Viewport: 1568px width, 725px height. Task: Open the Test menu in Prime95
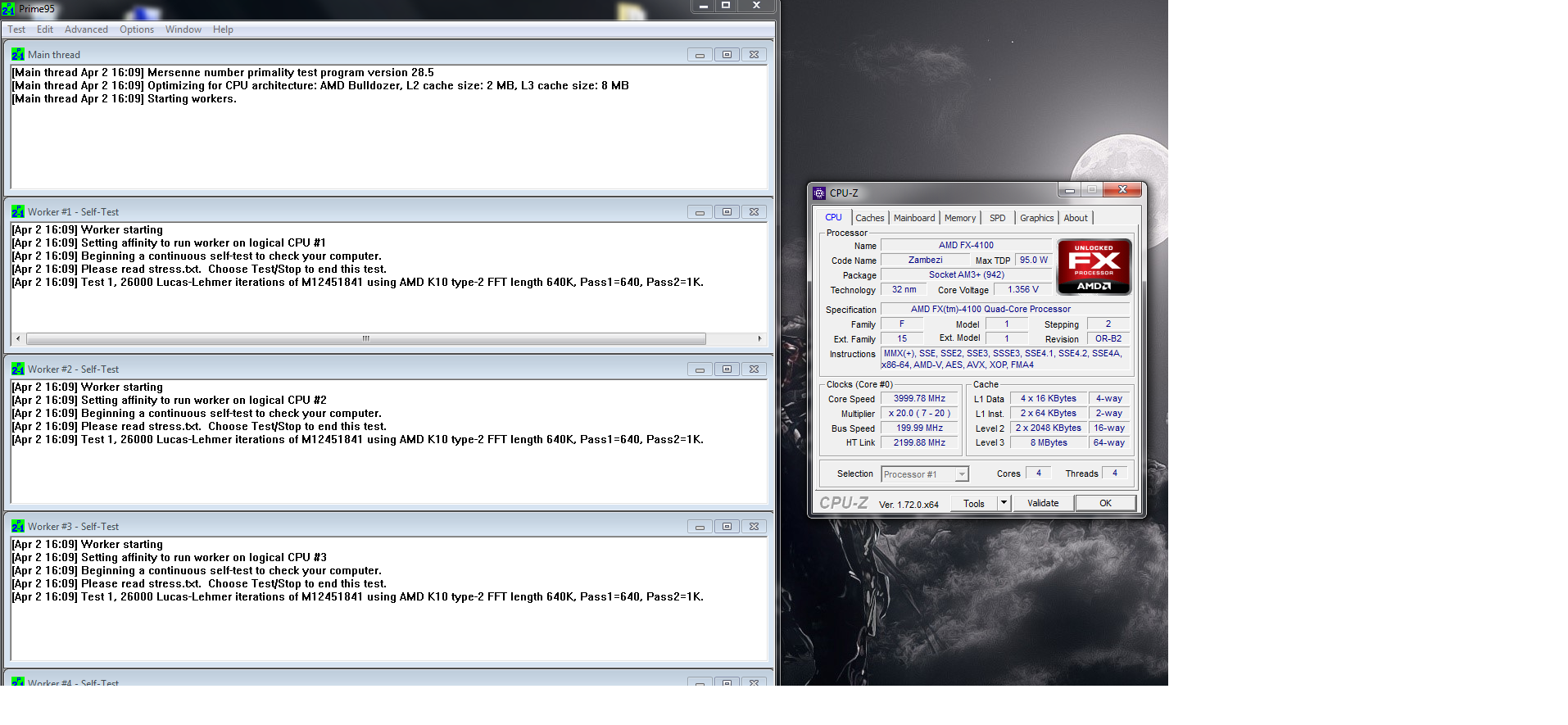pos(16,29)
